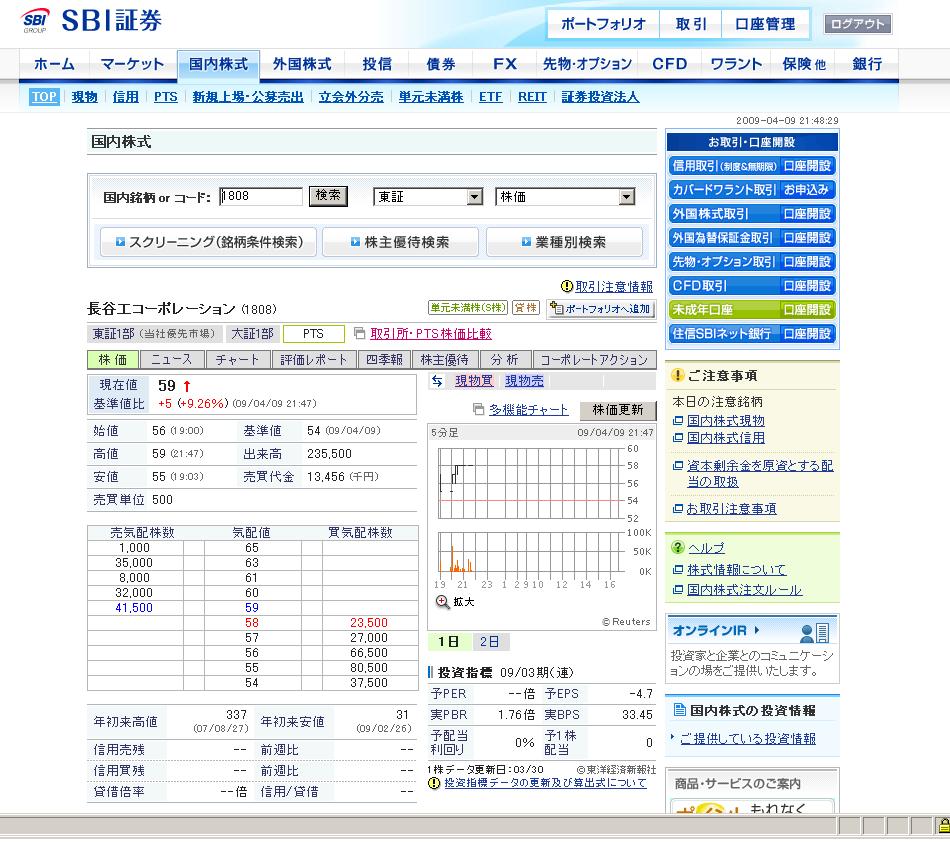950x850 pixels.
Task: Add stock via ポートフォリオへ追加 button
Action: tap(600, 310)
